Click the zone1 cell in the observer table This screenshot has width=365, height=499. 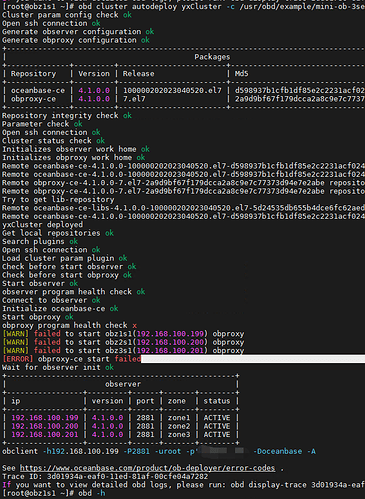tap(179, 418)
